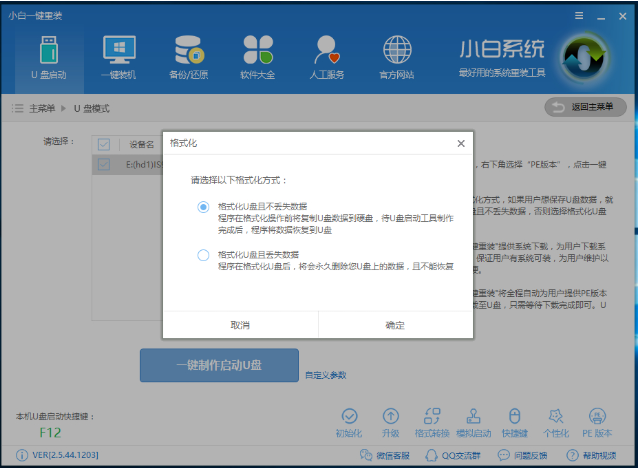This screenshot has width=638, height=468.
Task: Launch the 模拟启动 simulated boot tool
Action: pos(474,421)
